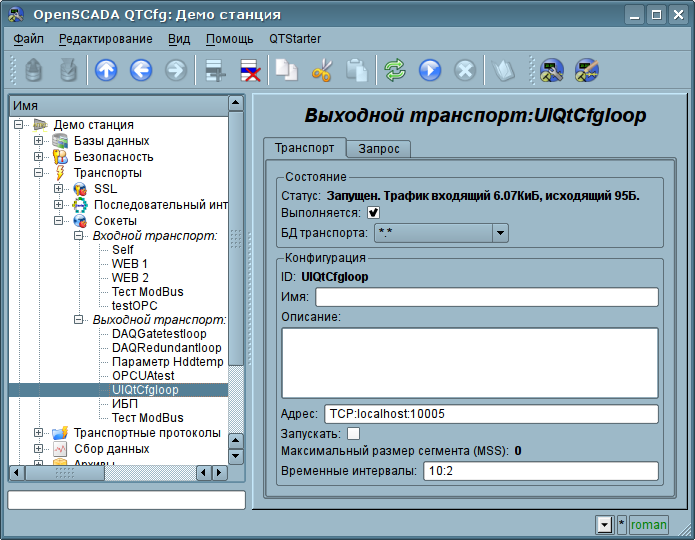Screen dimensions: 695x540
Task: Stop periodic update with the cross icon
Action: (x=465, y=70)
